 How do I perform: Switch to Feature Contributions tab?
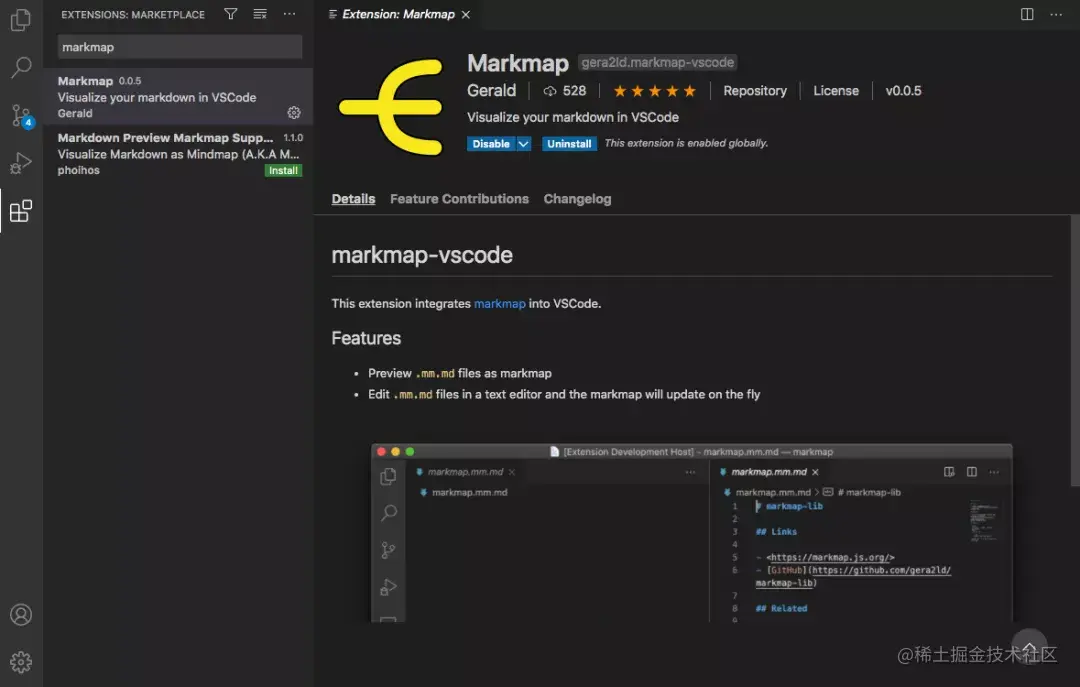pos(459,199)
